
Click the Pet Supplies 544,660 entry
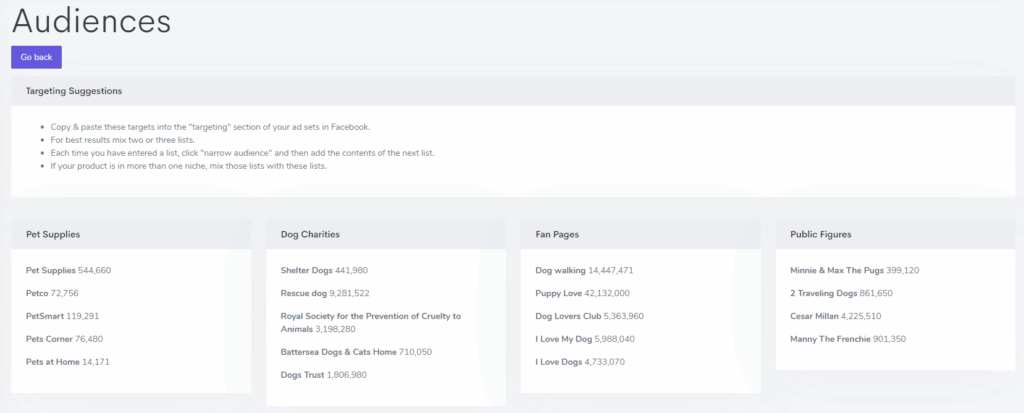pyautogui.click(x=69, y=270)
